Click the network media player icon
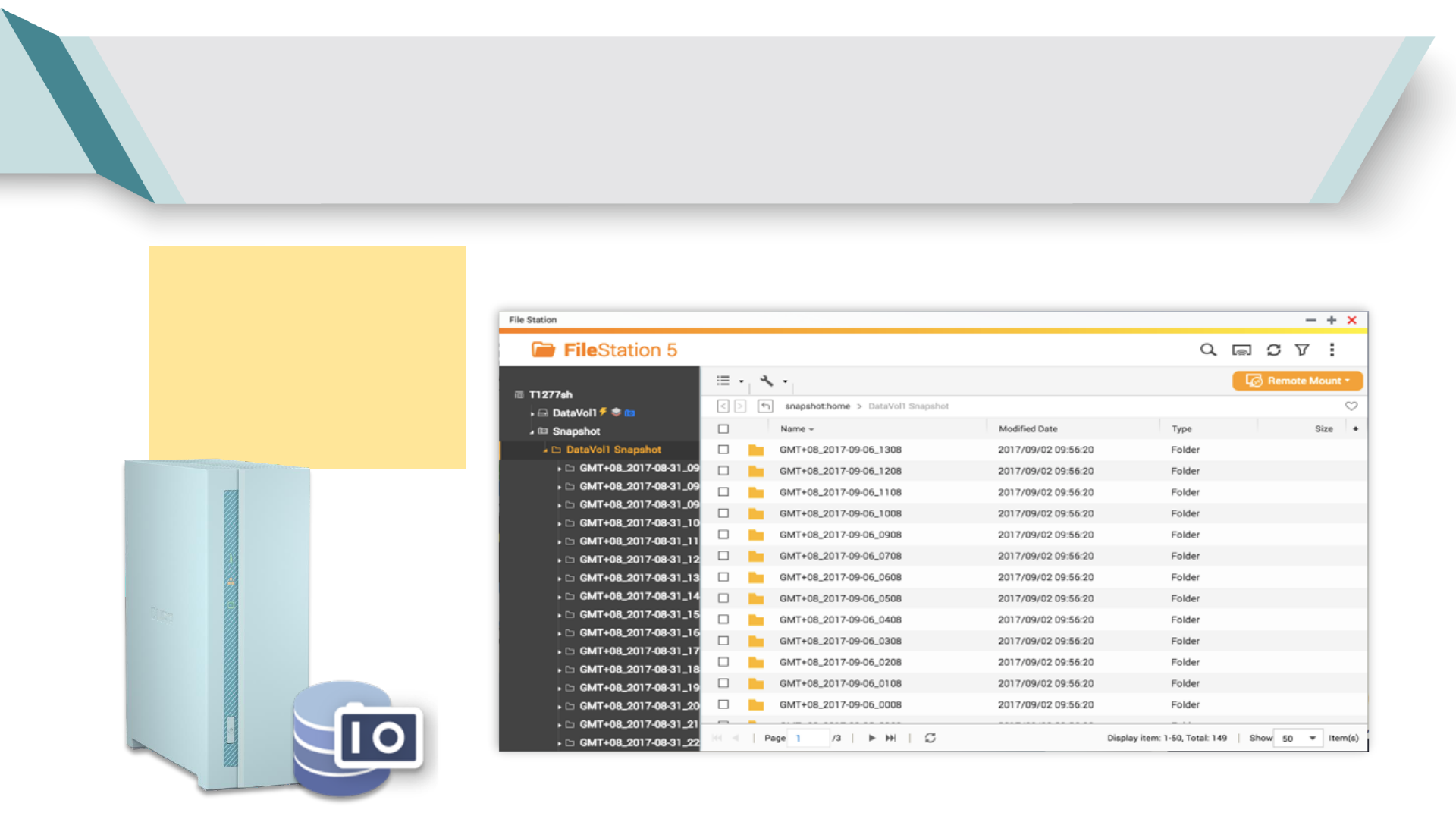Image resolution: width=1456 pixels, height=819 pixels. [x=1241, y=350]
